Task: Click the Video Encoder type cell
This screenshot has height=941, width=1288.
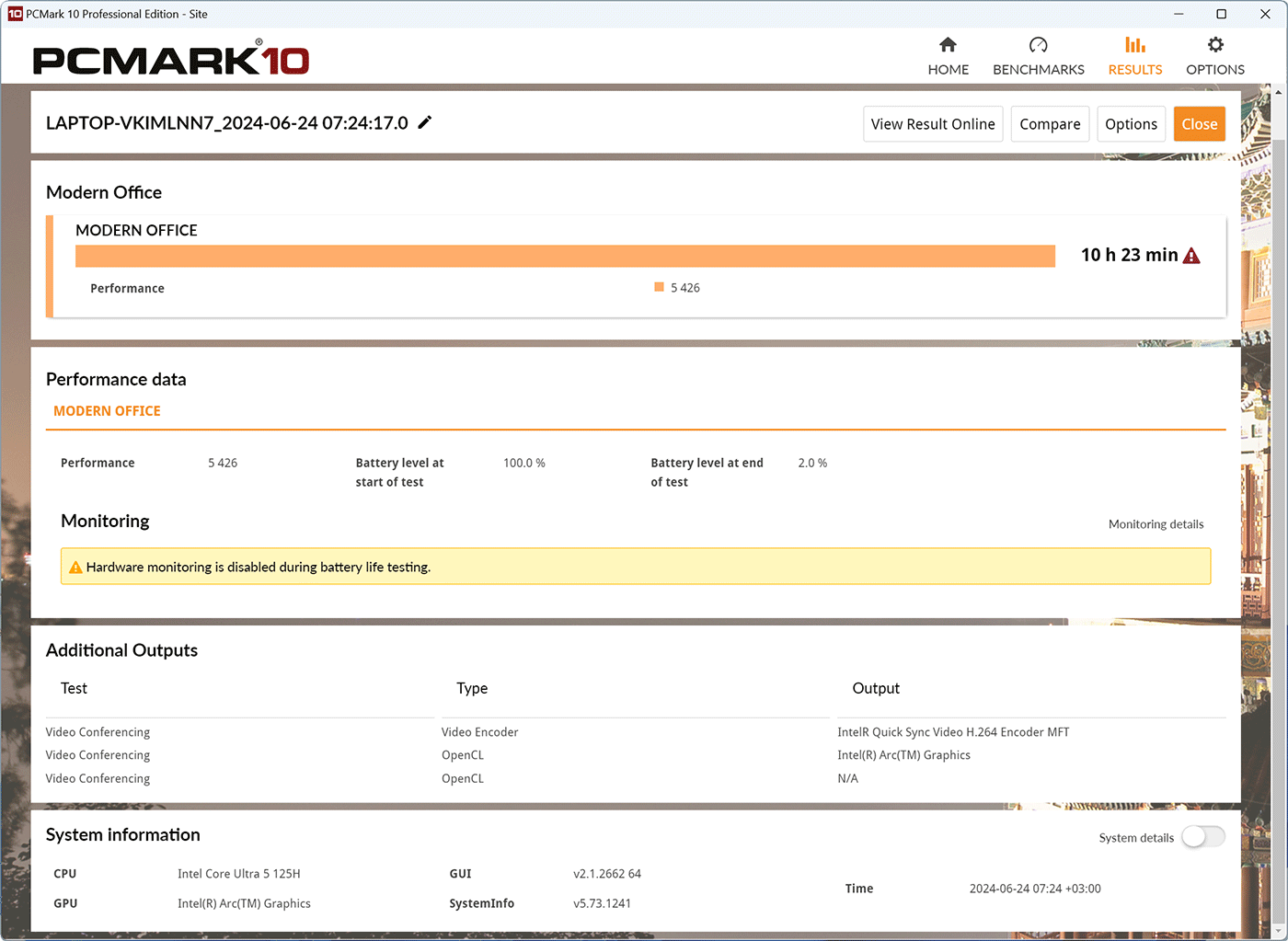Action: (479, 732)
